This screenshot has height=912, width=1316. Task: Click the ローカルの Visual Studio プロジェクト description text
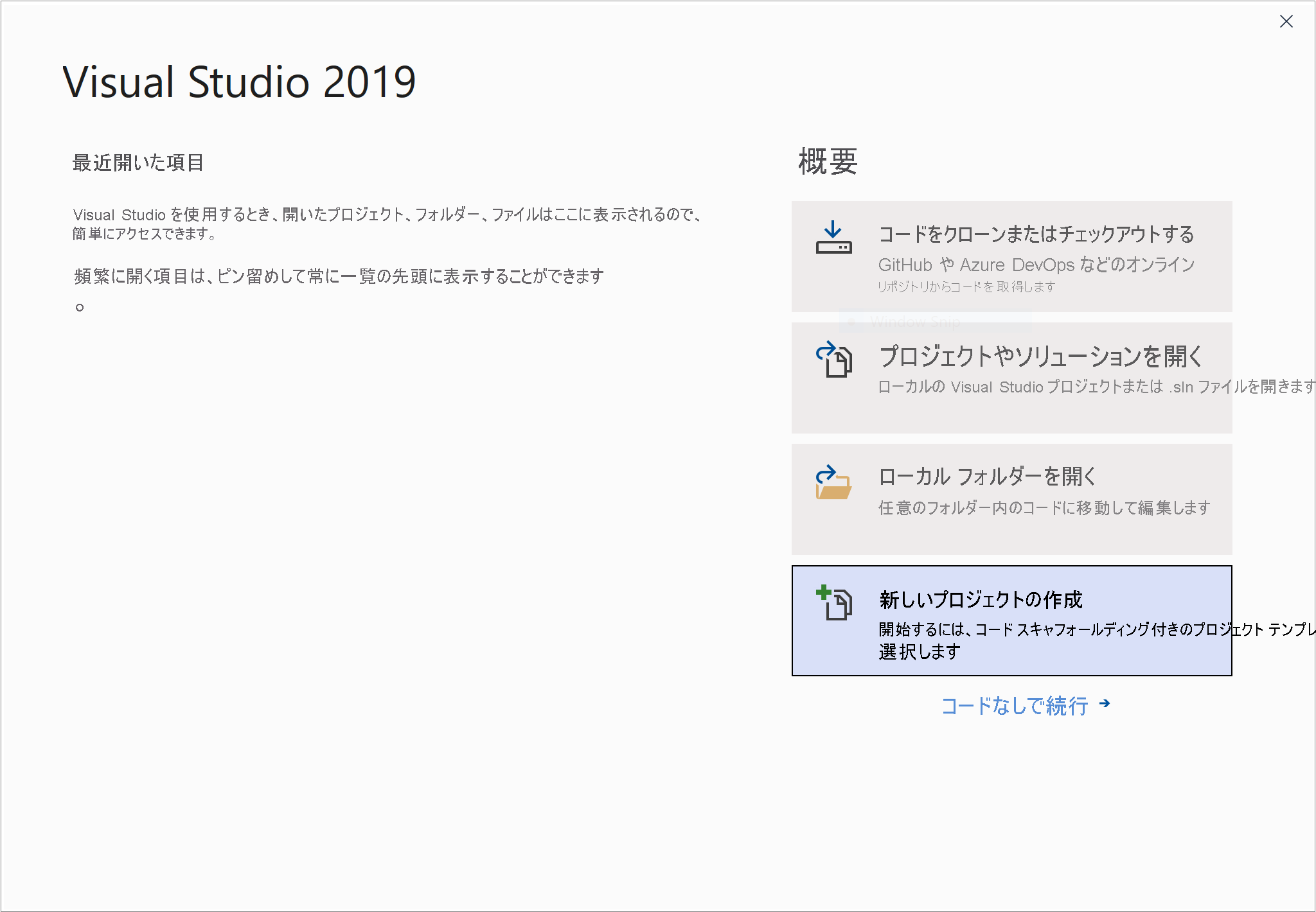pyautogui.click(x=1097, y=386)
